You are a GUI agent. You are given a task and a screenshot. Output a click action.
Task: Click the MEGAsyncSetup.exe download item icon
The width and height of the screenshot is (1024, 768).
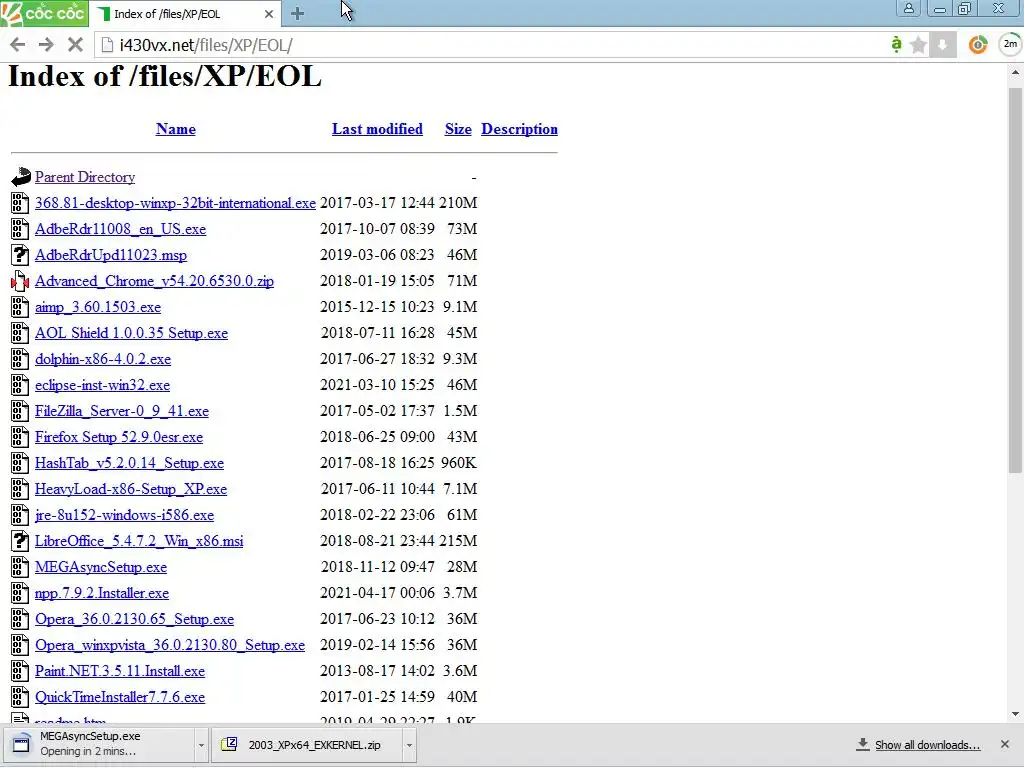[21, 744]
